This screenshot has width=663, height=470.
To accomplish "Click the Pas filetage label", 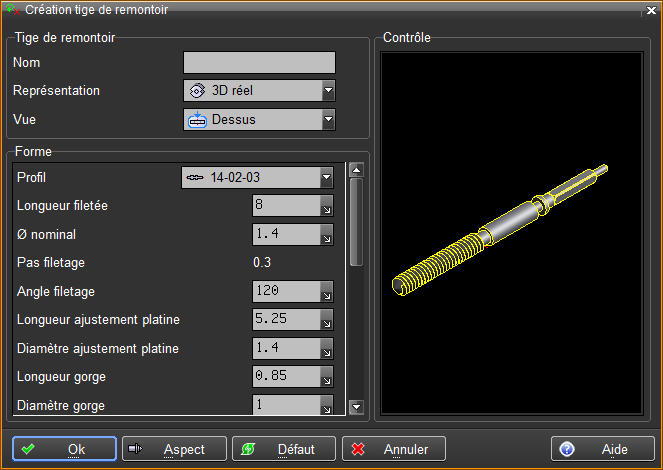I will point(51,263).
